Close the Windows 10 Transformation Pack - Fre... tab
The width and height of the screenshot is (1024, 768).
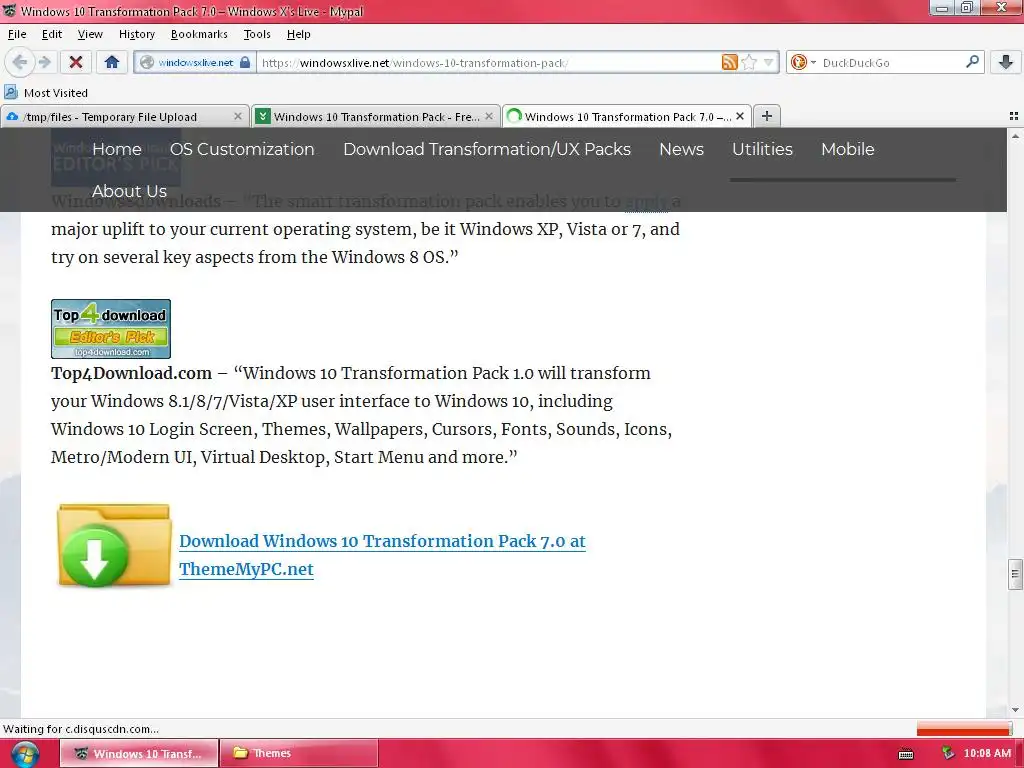pos(488,116)
